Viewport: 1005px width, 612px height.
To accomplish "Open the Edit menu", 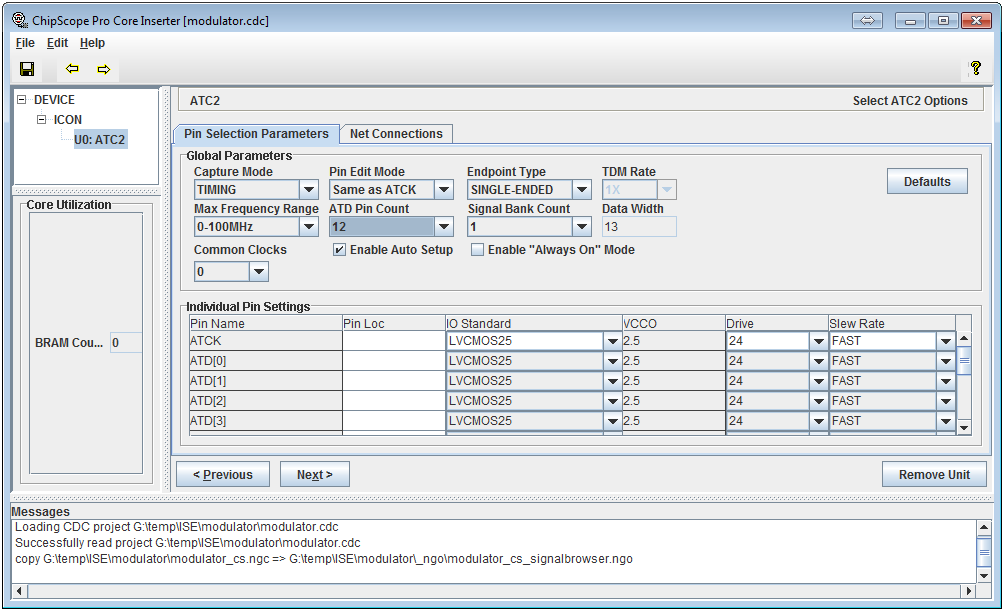I will [x=57, y=43].
